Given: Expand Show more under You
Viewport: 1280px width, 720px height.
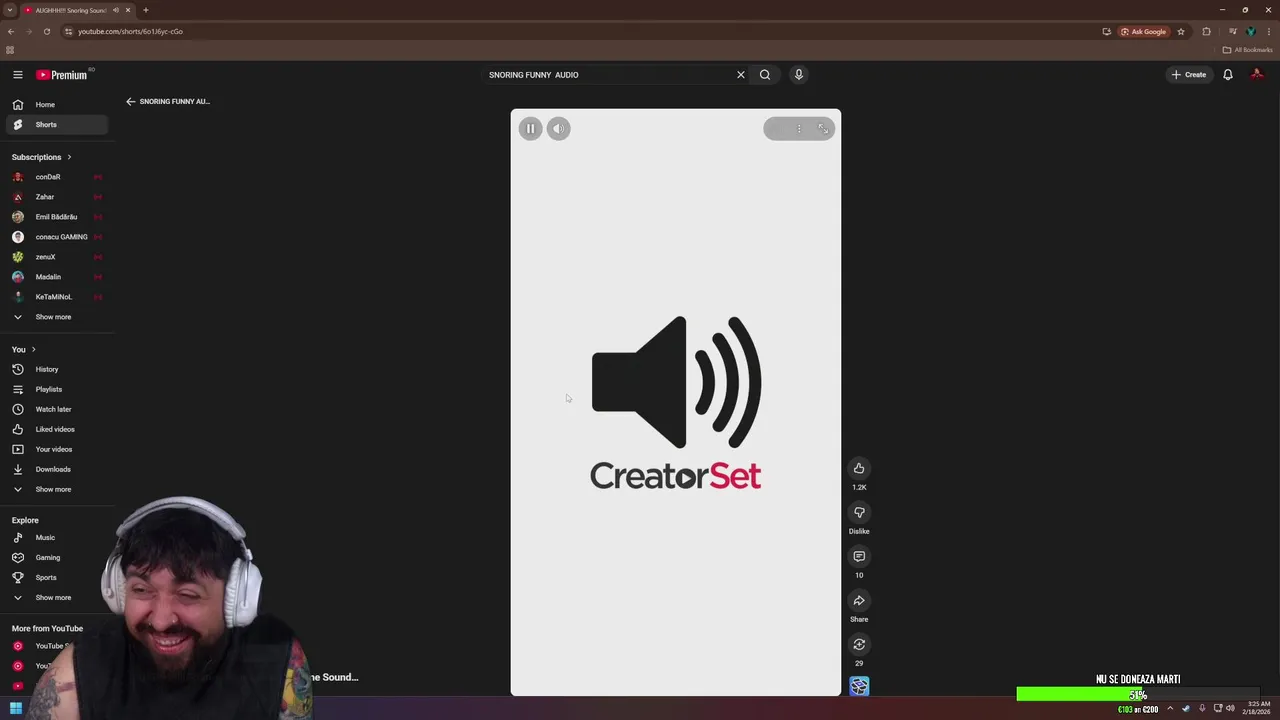Looking at the screenshot, I should pyautogui.click(x=57, y=489).
